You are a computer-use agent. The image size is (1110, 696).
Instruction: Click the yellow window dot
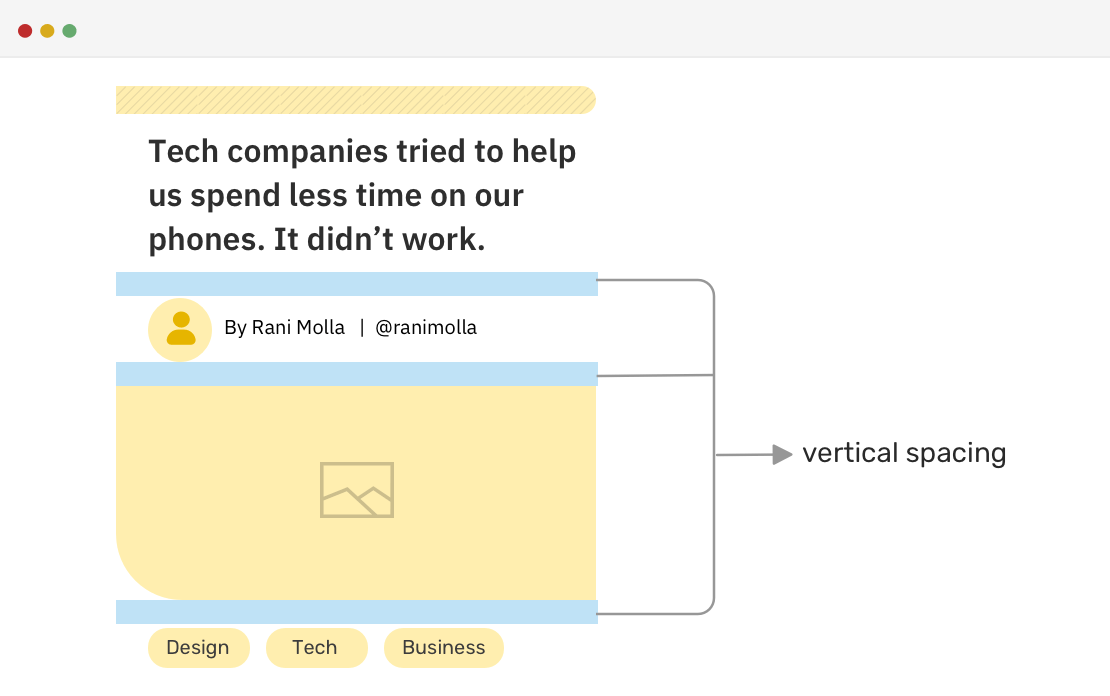point(47,31)
